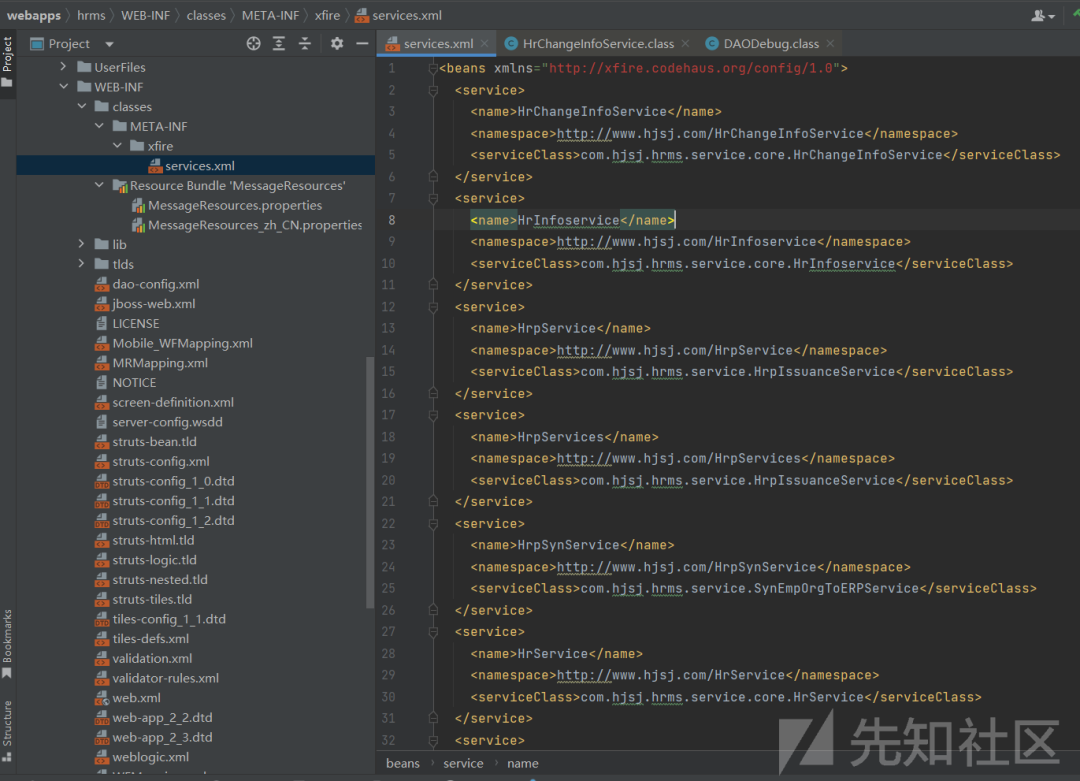This screenshot has height=781, width=1080.
Task: Click the lib folder icon
Action: (x=102, y=244)
